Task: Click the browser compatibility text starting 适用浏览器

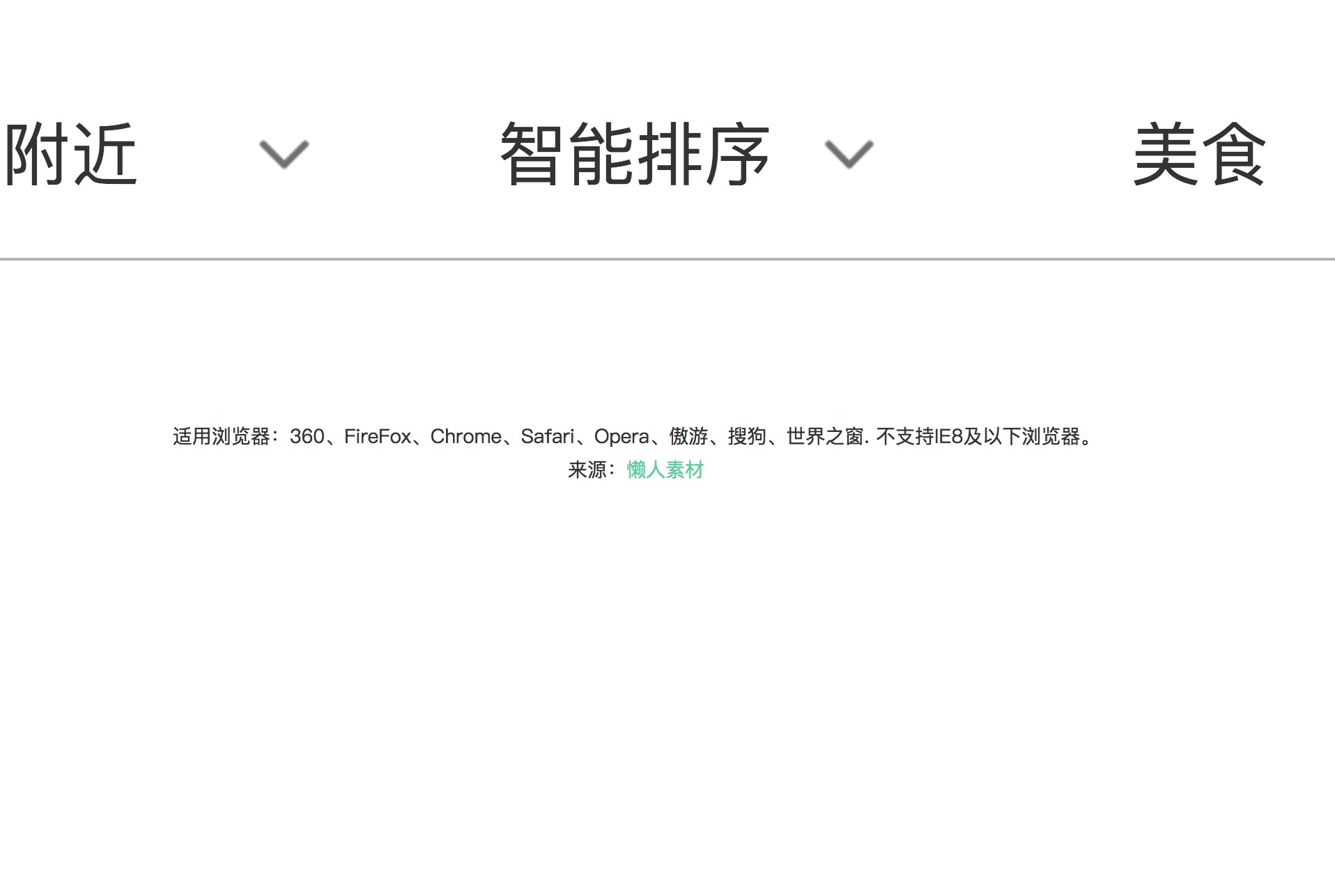Action: point(634,437)
